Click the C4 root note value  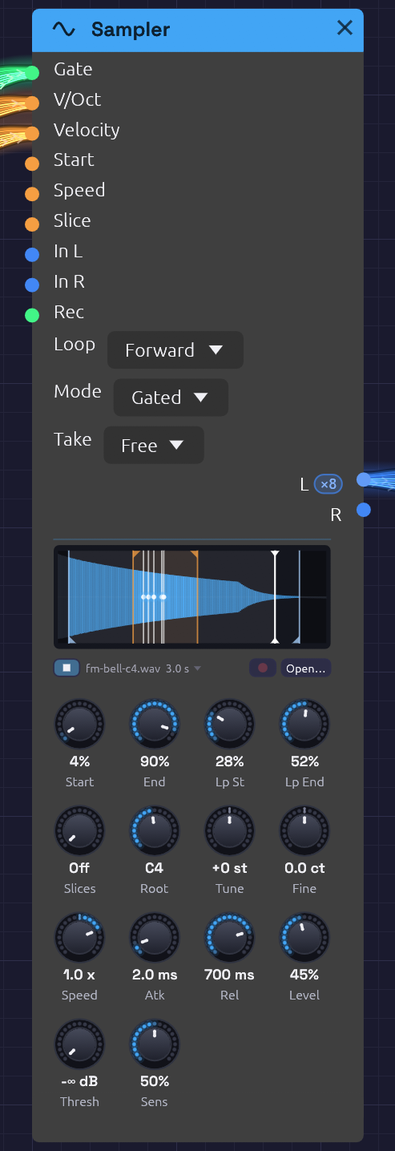click(154, 868)
